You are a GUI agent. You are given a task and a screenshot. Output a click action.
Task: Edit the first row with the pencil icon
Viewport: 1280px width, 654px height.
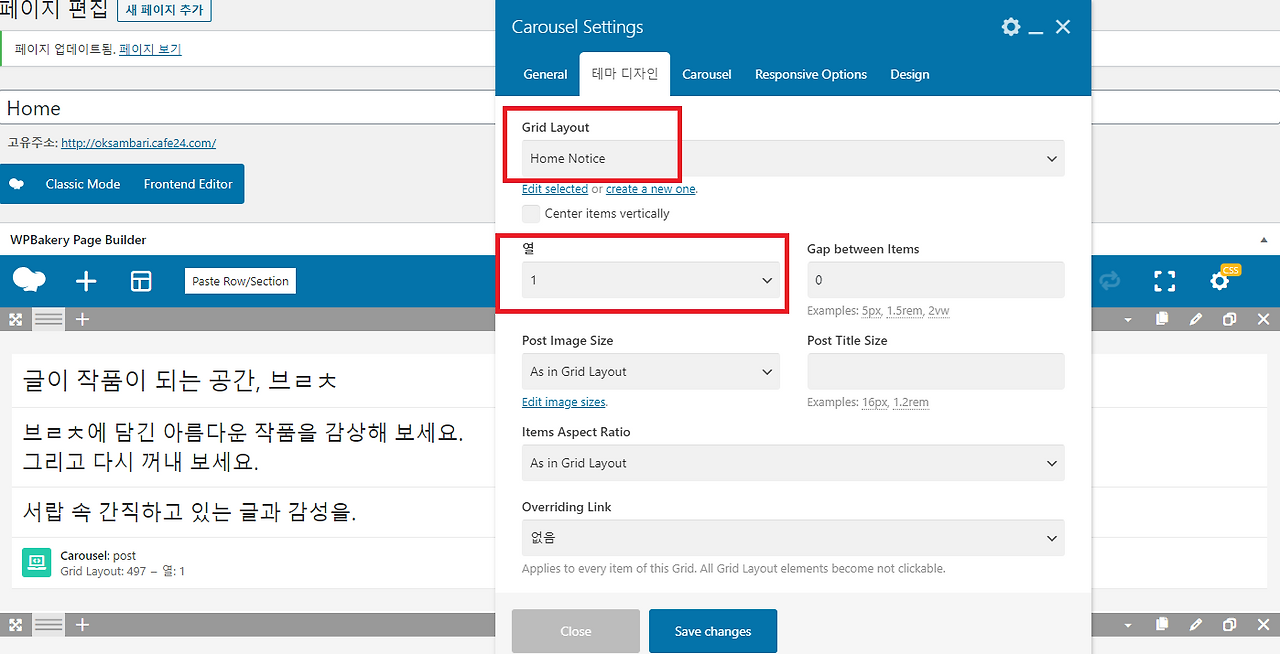tap(1195, 319)
